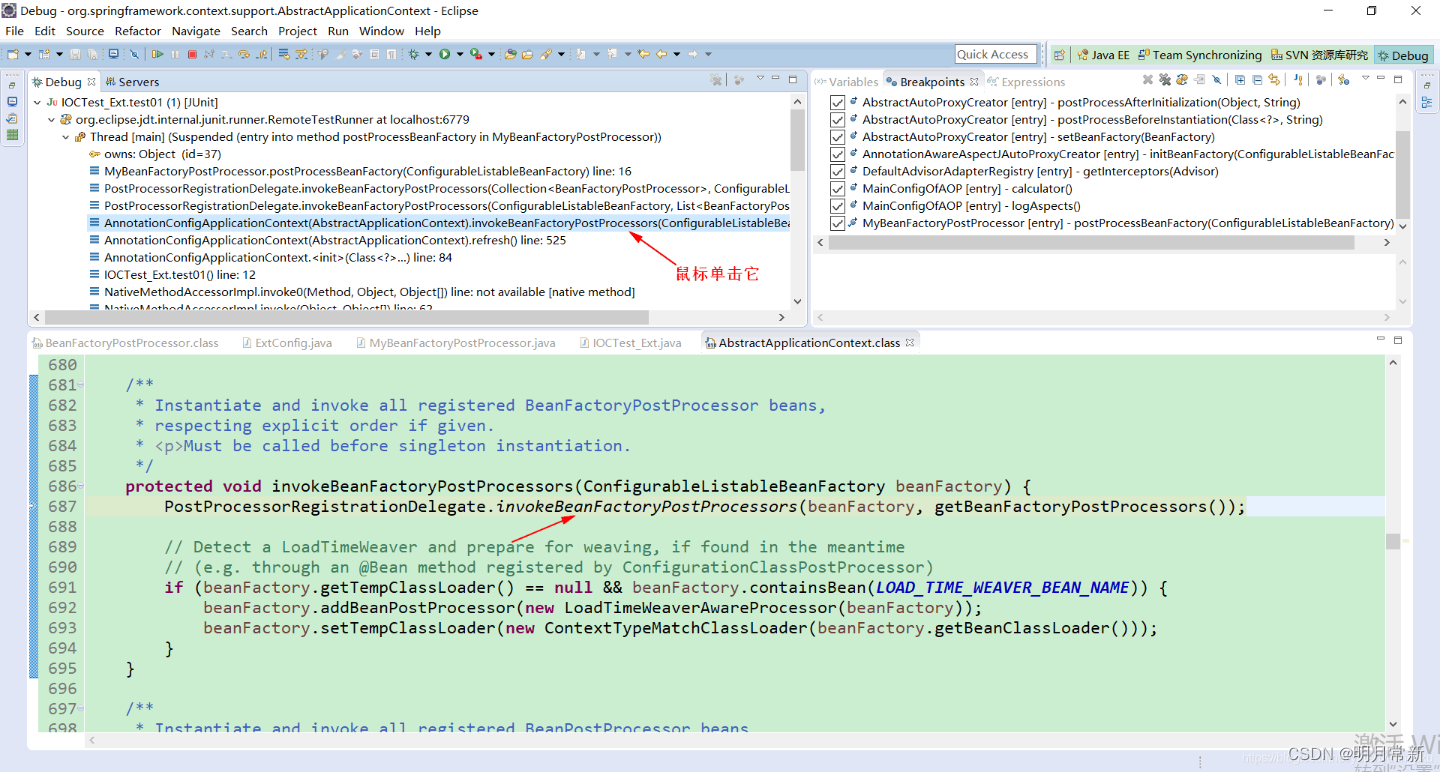Click the Open Type toolbar icon
The height and width of the screenshot is (772, 1440).
point(510,54)
